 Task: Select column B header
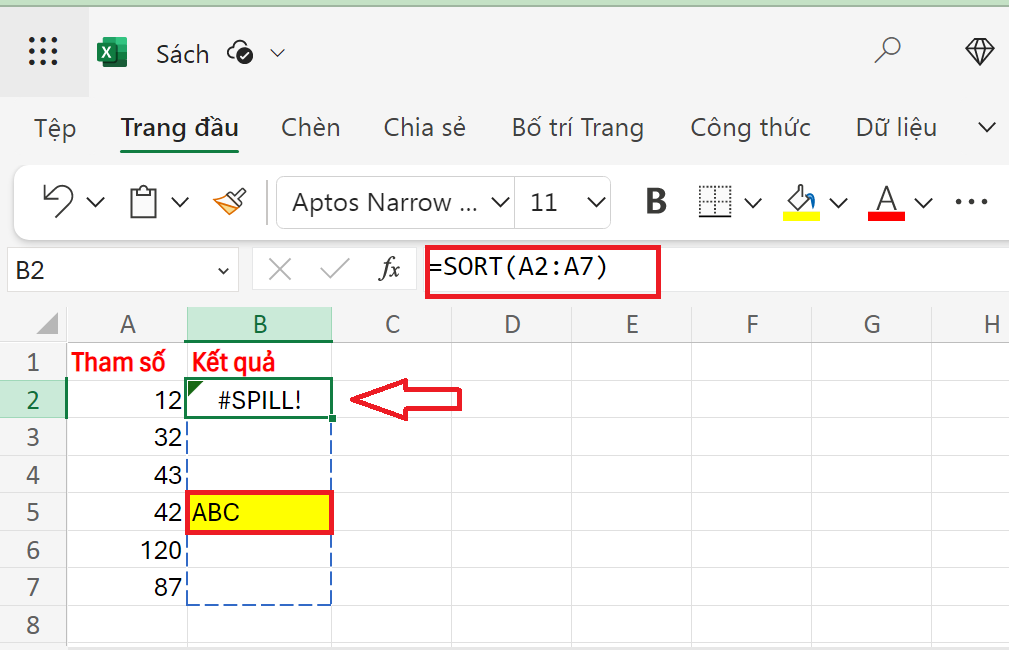coord(259,324)
